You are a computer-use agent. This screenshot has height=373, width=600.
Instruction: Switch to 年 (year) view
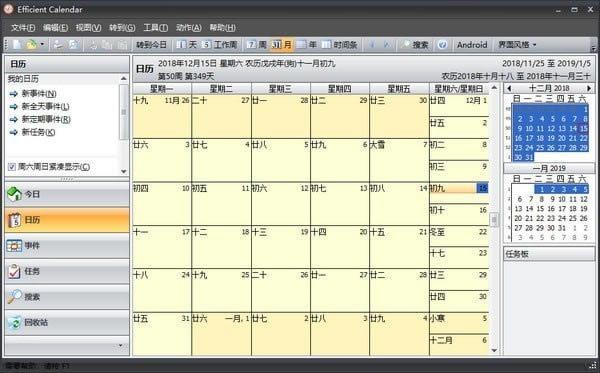(x=307, y=45)
